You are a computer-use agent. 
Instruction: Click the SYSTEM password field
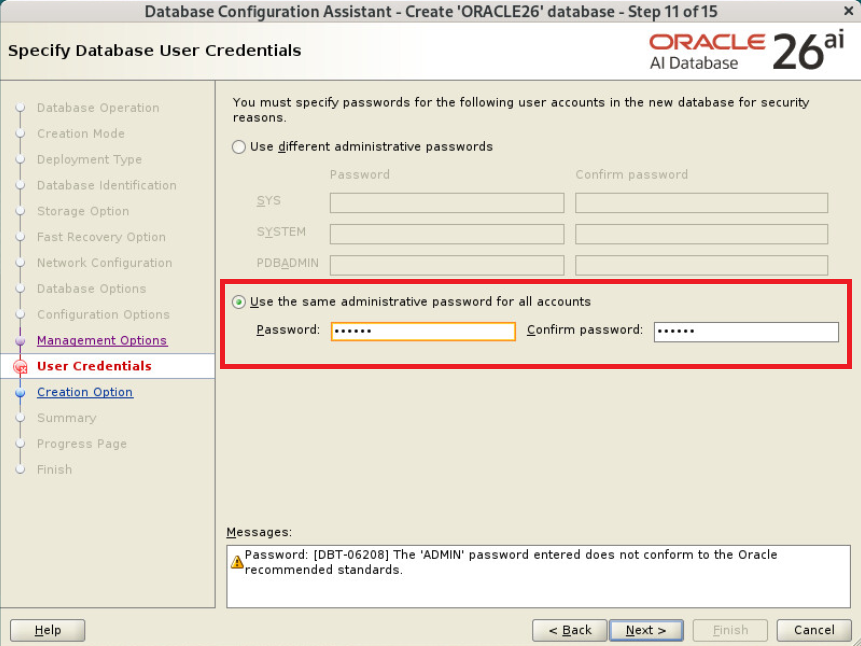tap(447, 234)
